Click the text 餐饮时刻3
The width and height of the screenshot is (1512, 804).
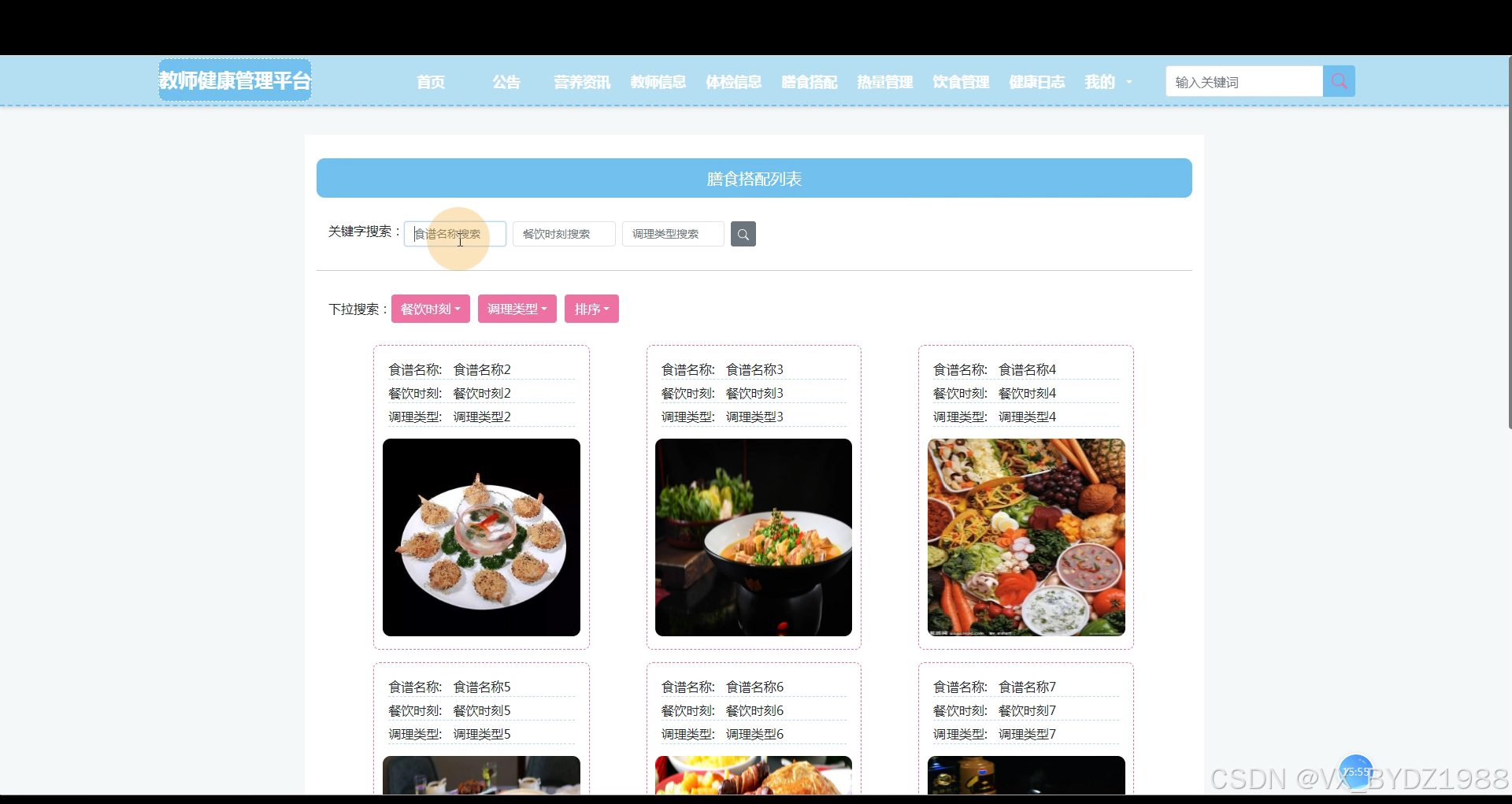coord(754,393)
